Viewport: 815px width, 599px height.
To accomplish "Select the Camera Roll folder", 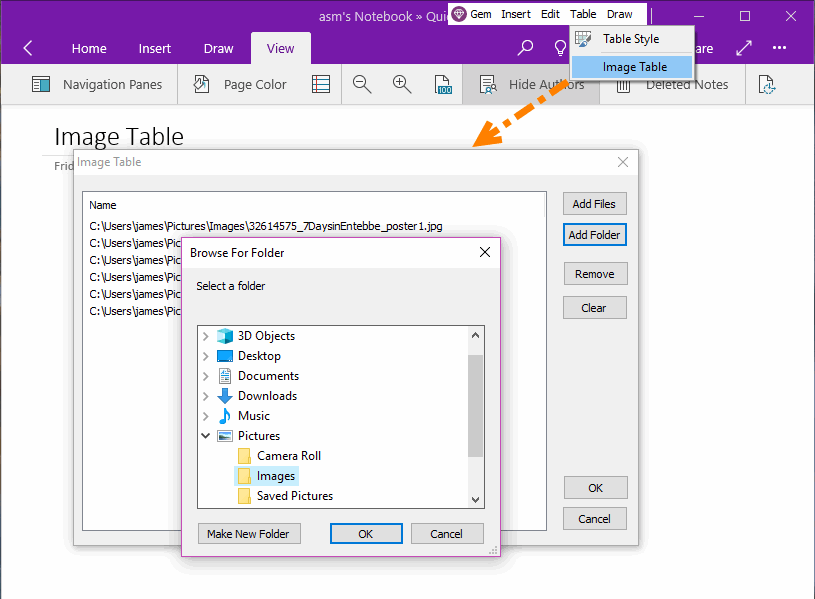I will point(288,456).
